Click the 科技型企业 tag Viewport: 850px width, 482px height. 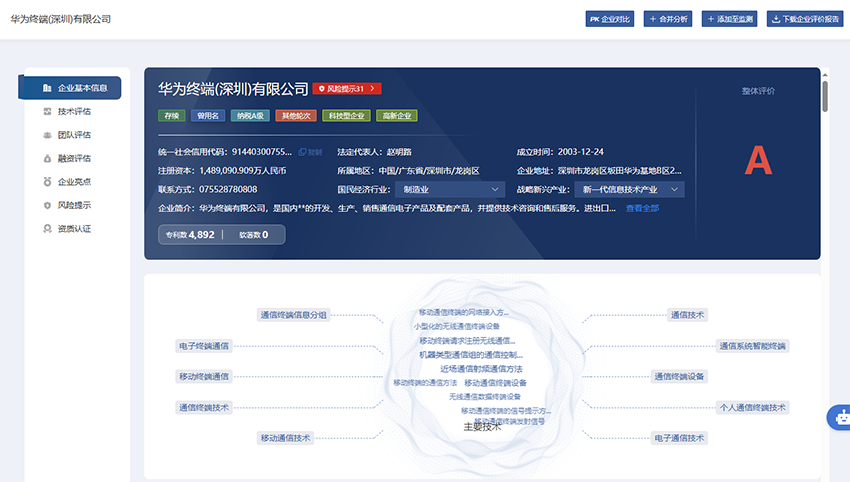point(346,115)
